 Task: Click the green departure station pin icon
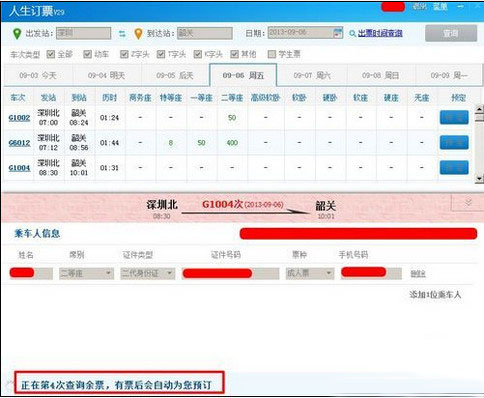pyautogui.click(x=17, y=33)
